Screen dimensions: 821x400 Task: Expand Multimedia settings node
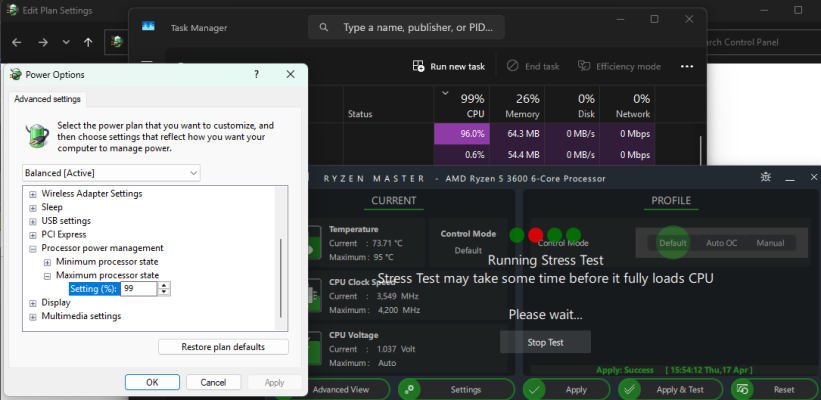tap(33, 317)
